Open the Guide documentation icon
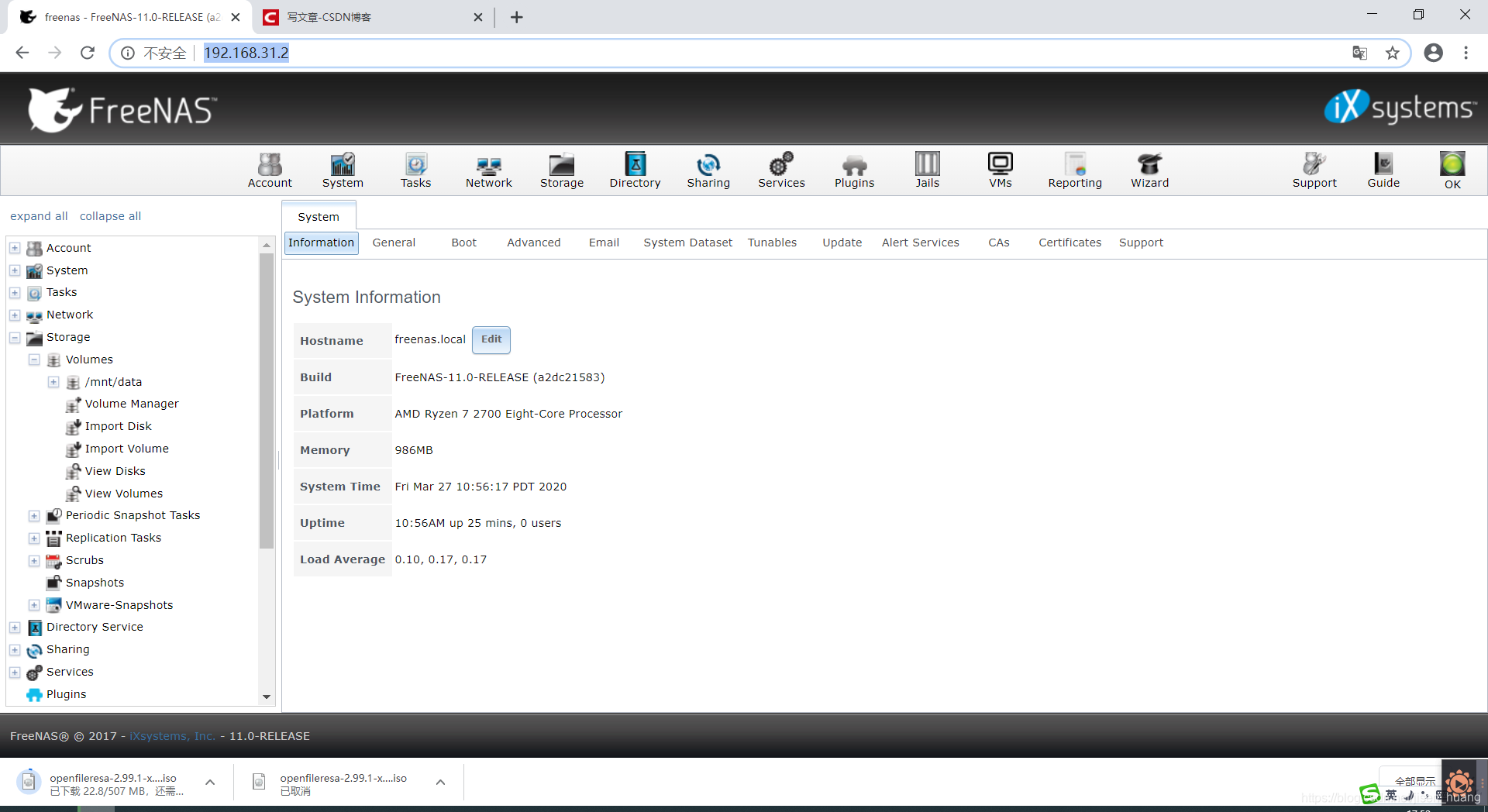Image resolution: width=1488 pixels, height=812 pixels. [1383, 170]
